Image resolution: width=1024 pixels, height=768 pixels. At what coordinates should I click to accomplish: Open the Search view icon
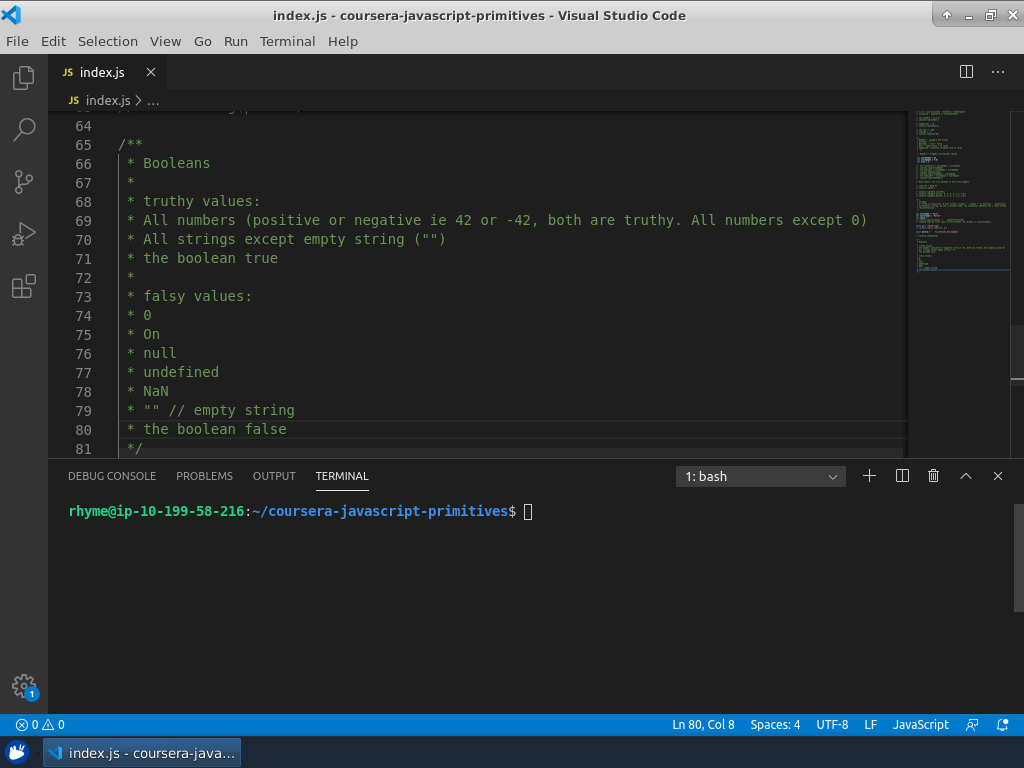[23, 129]
